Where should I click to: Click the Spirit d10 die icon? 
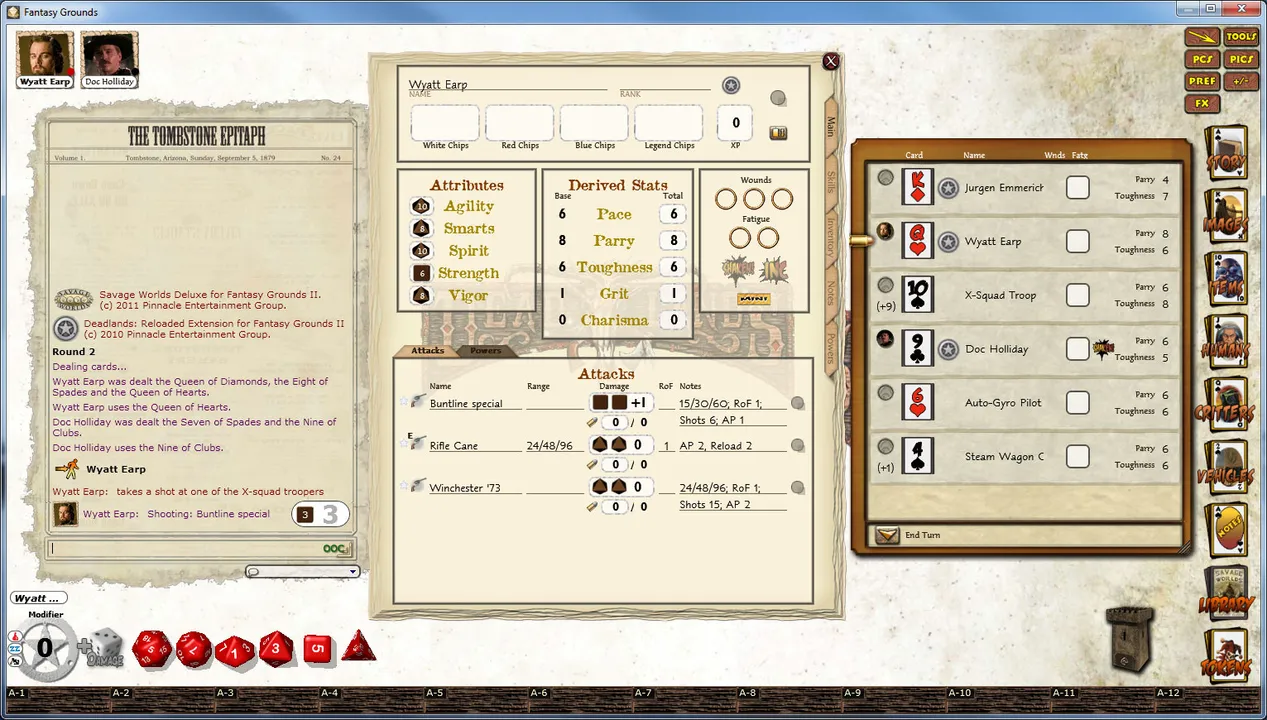(422, 251)
